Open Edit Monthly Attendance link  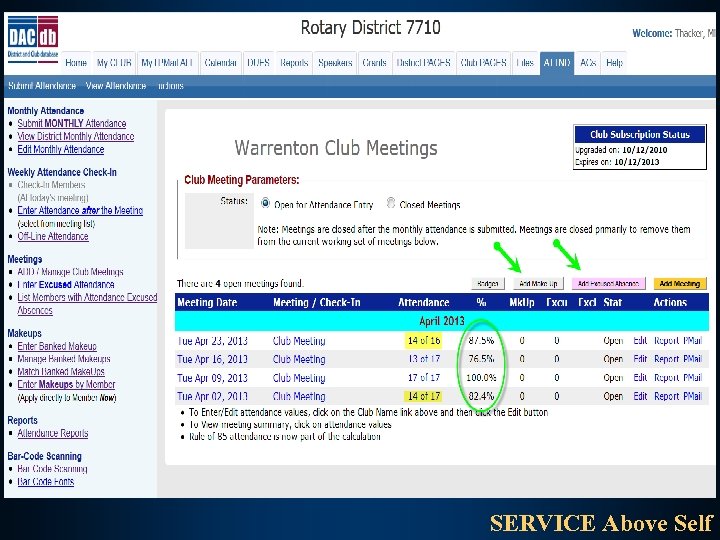(x=61, y=149)
